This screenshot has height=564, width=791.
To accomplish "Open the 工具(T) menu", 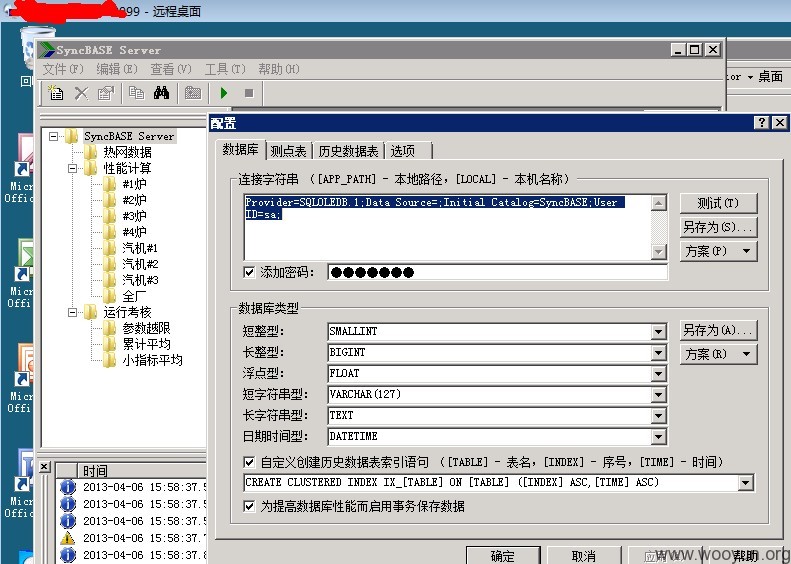I will click(x=225, y=69).
